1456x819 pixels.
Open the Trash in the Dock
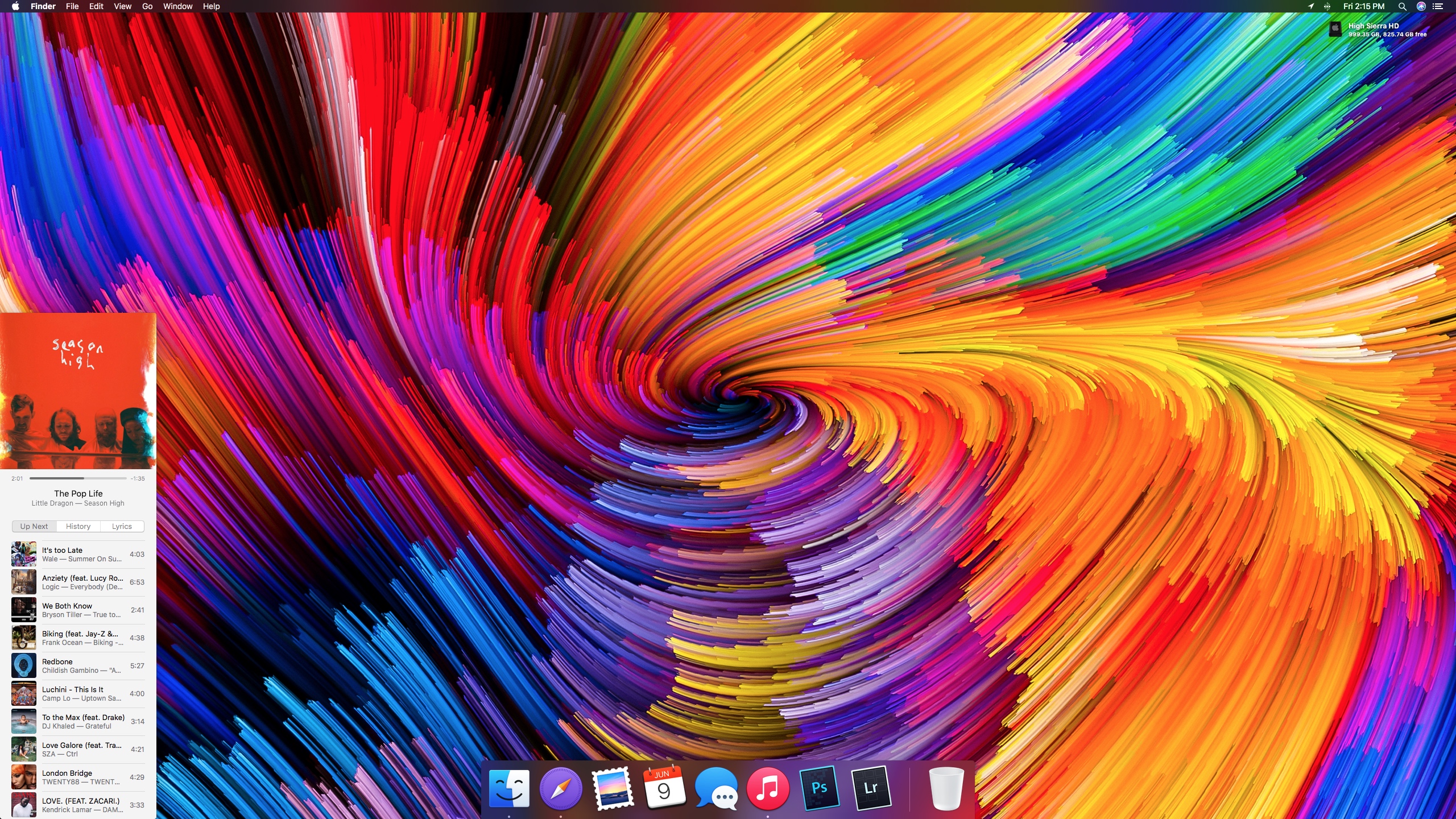tap(946, 788)
